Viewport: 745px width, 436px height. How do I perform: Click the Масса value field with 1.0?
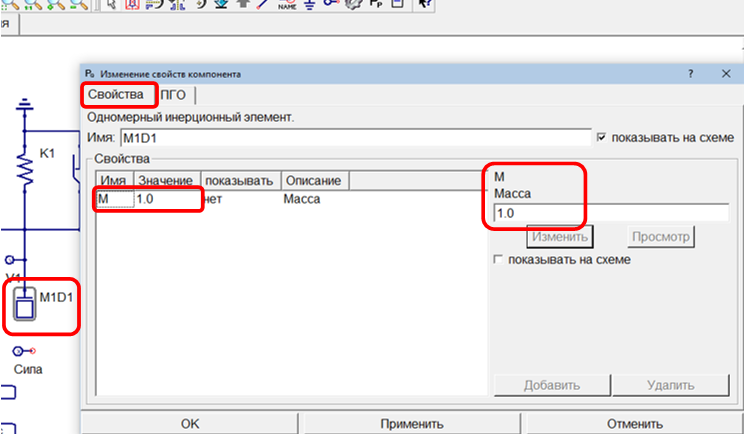pos(610,213)
